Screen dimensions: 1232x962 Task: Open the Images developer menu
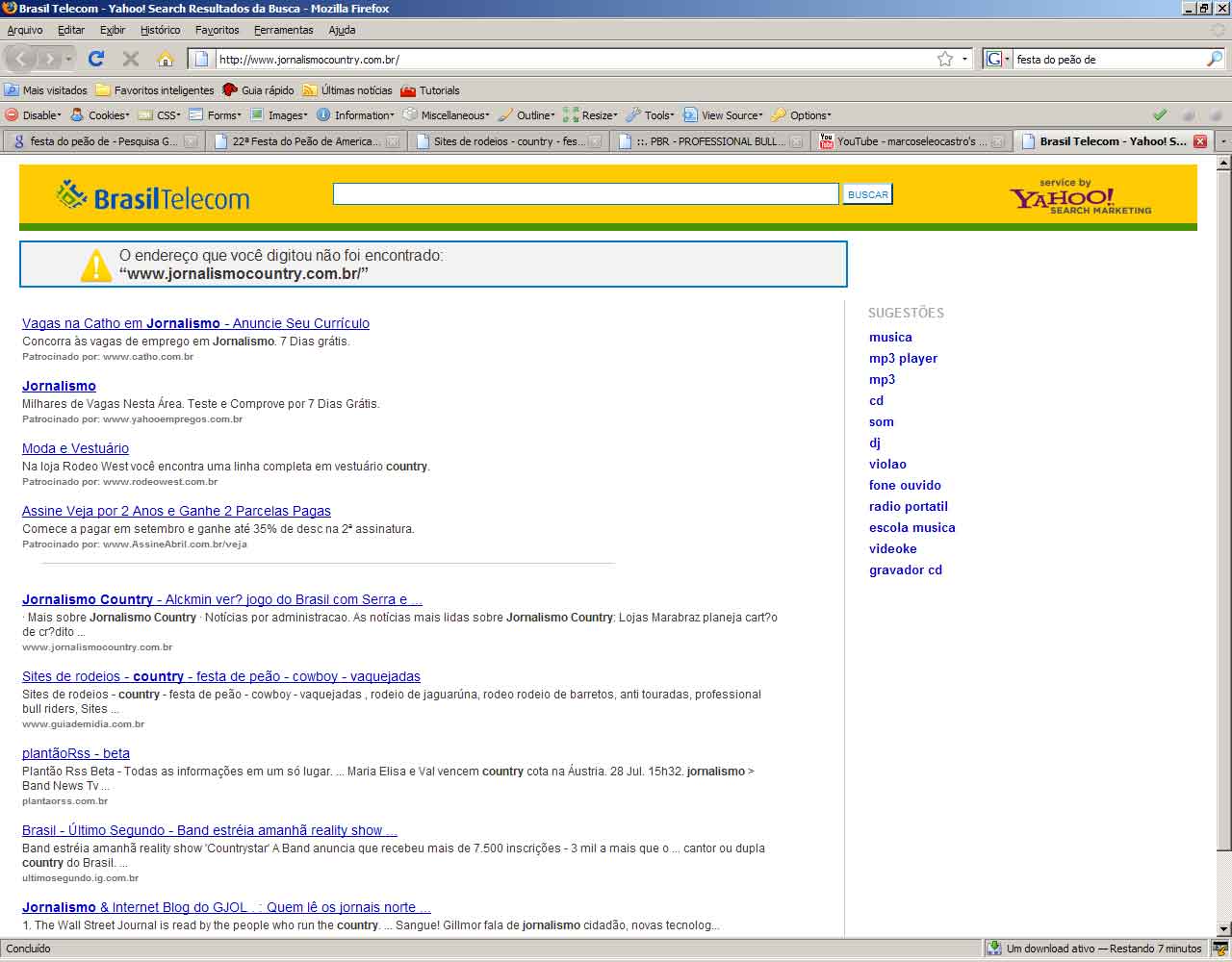[x=279, y=115]
